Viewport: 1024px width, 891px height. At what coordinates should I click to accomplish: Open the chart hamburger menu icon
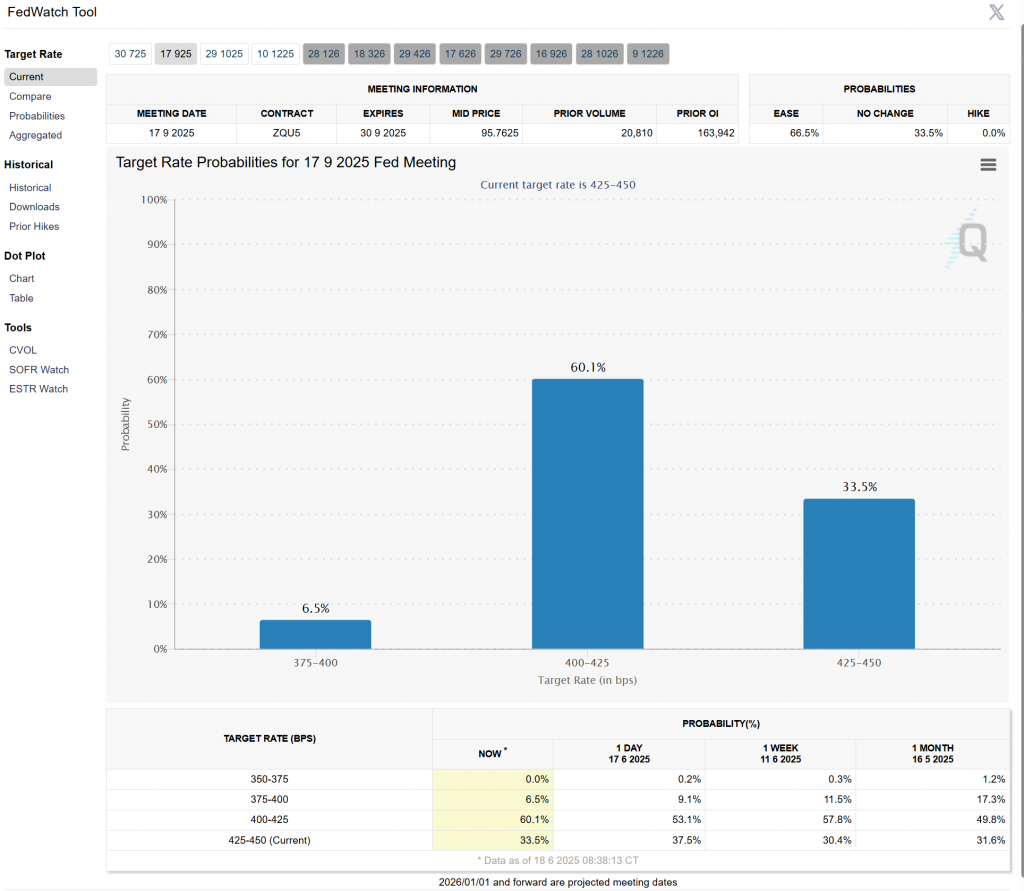pos(988,165)
